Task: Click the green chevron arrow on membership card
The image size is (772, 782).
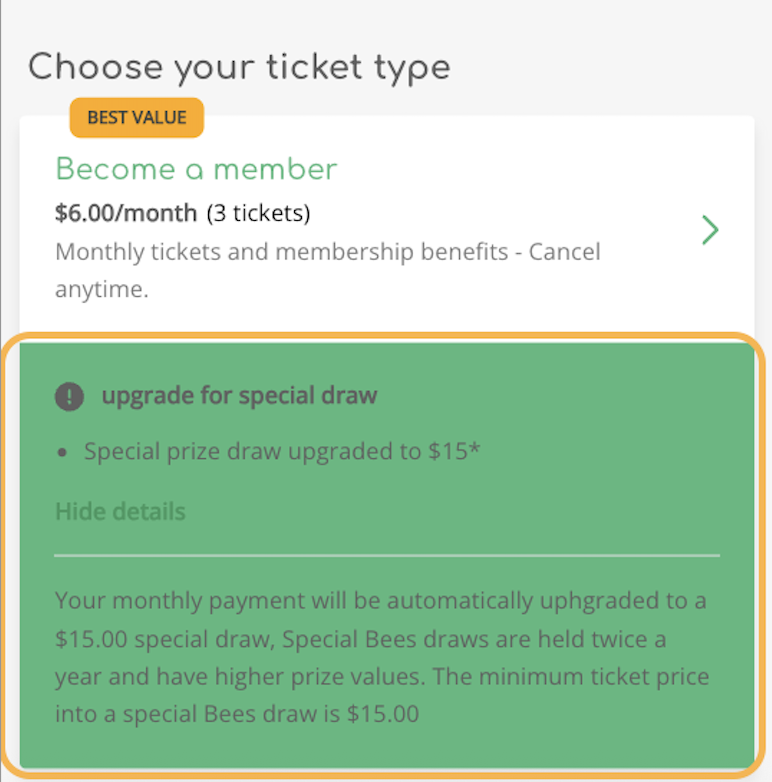Action: [x=710, y=231]
